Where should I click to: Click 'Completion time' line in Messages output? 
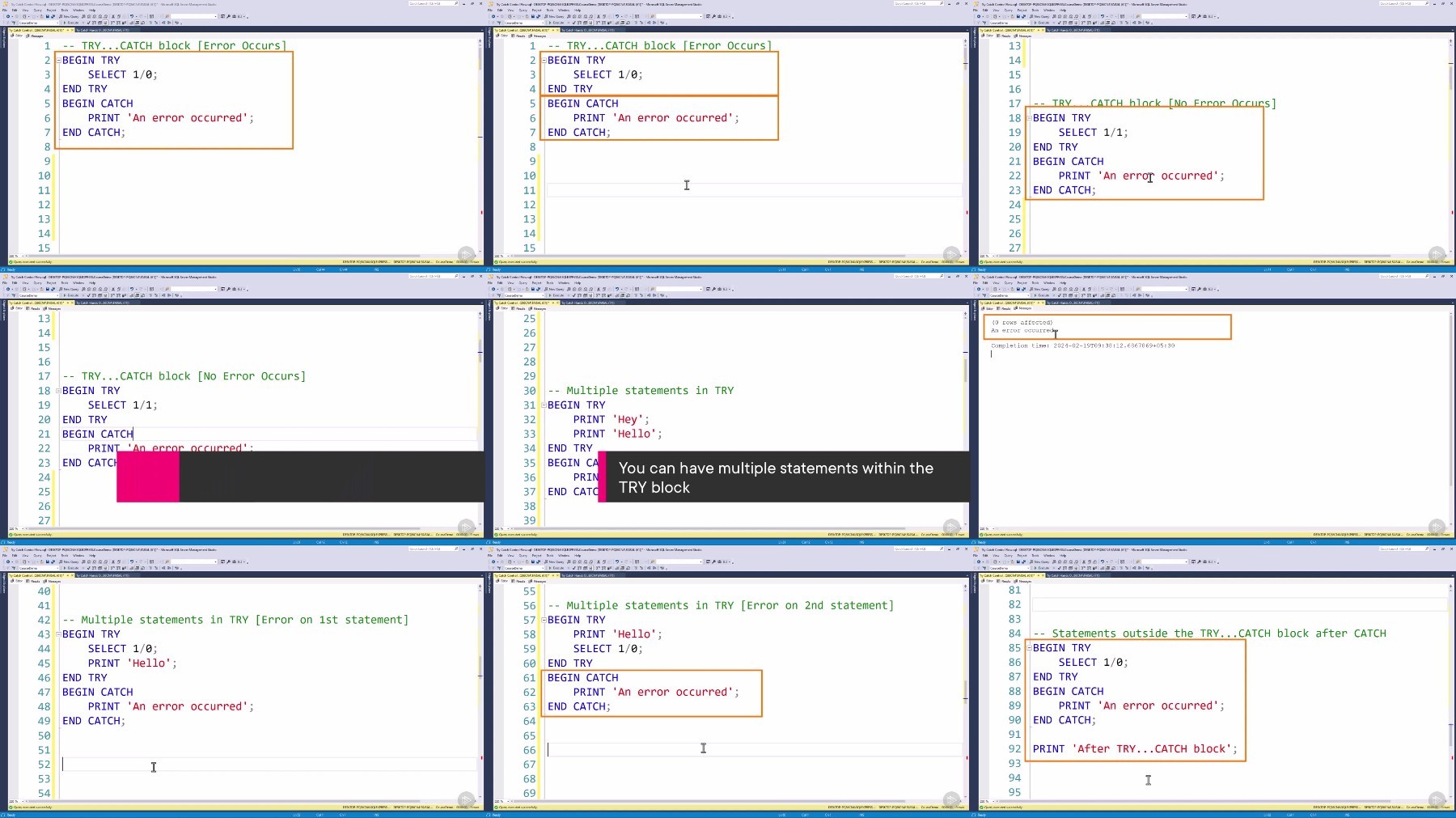[1082, 345]
